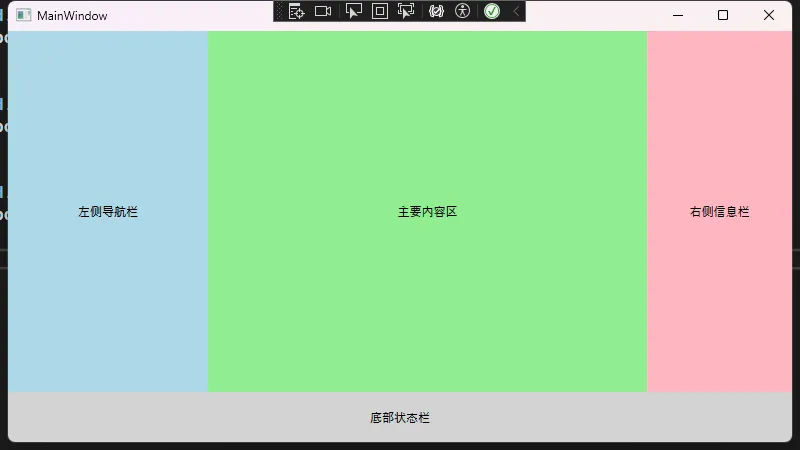800x450 pixels.
Task: Click the debug toolbar's dotted grip handle
Action: 280,11
